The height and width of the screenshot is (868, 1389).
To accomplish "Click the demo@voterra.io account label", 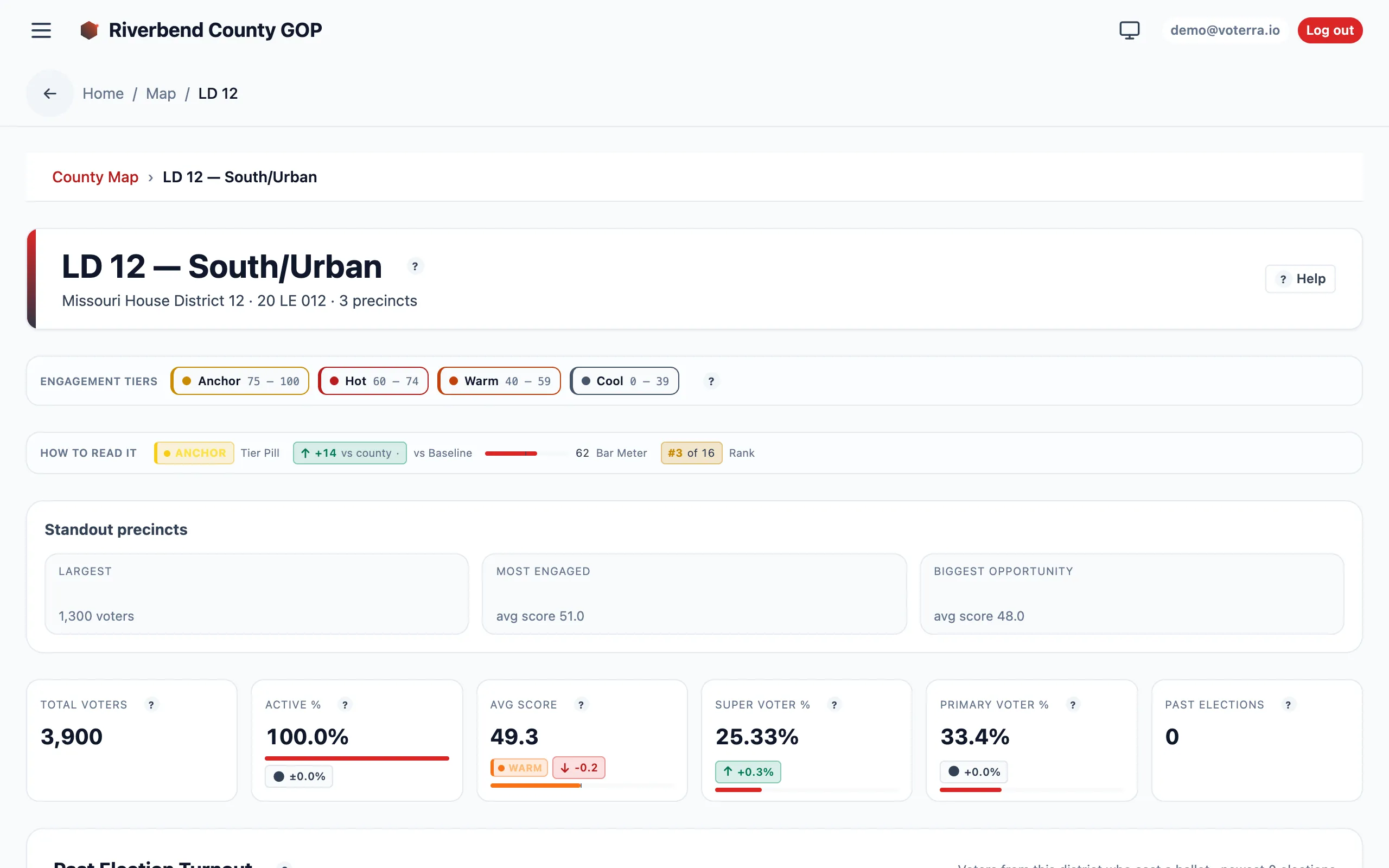I will (1225, 30).
